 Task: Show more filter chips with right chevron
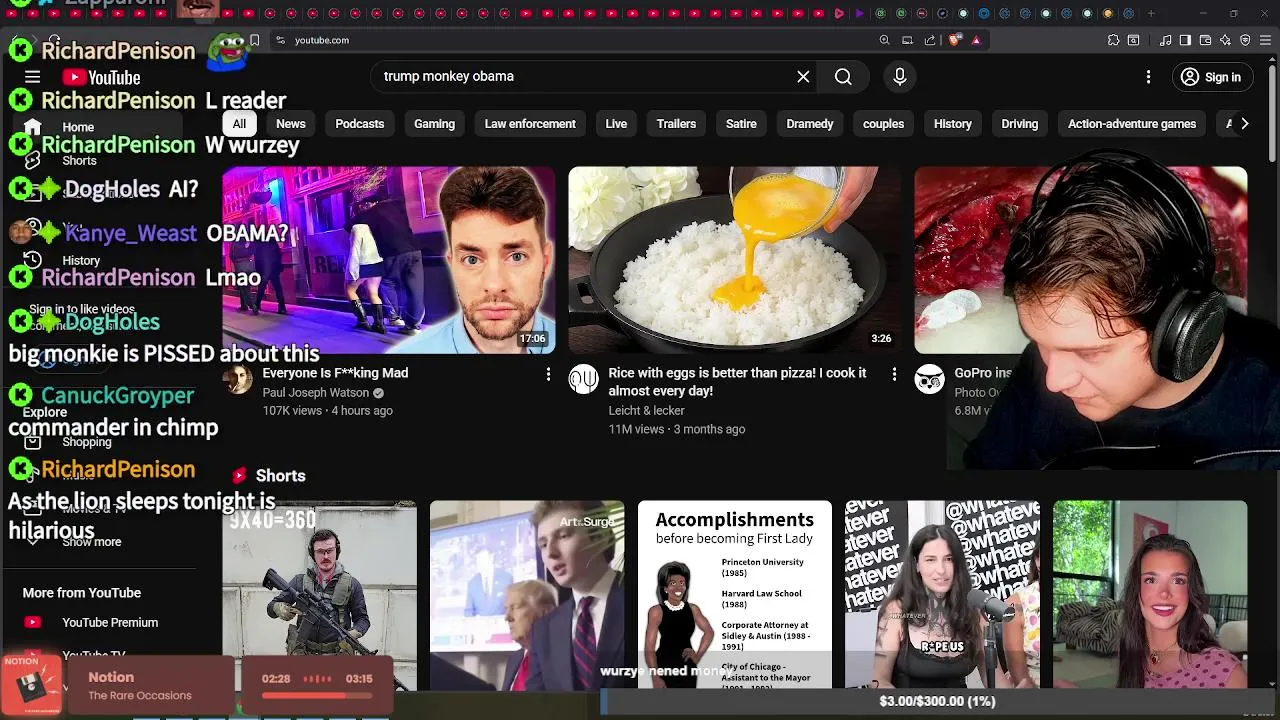point(1244,124)
